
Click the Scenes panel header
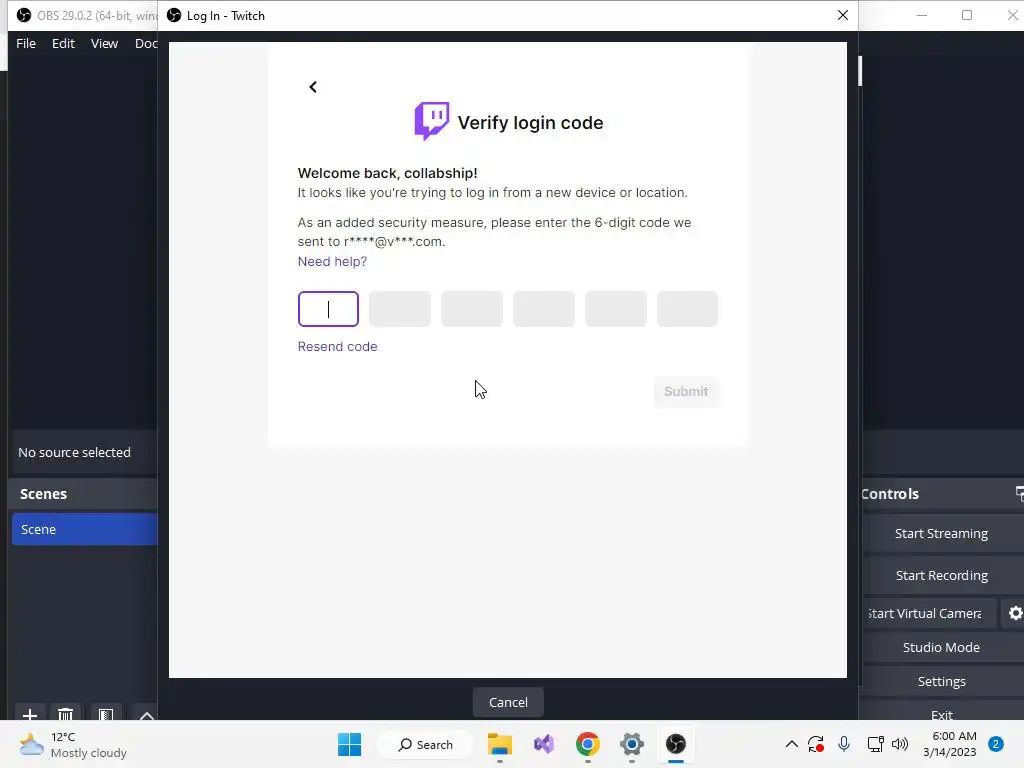point(82,494)
